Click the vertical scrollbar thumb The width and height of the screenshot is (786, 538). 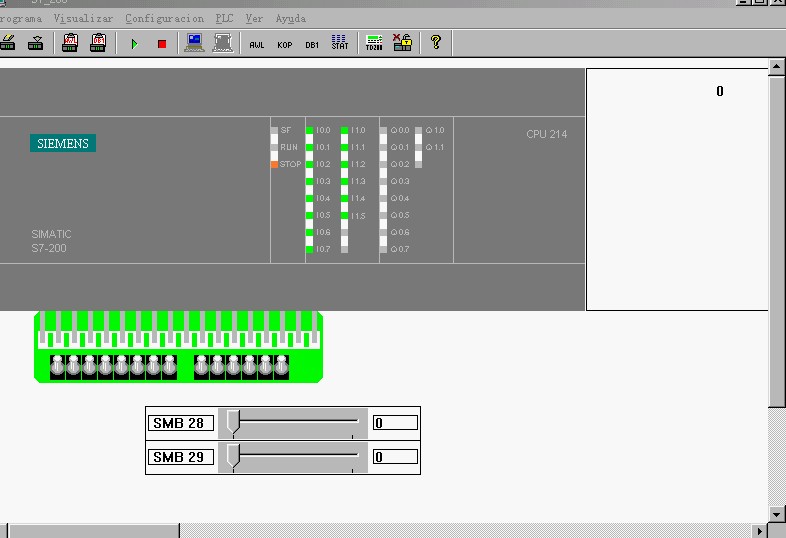[x=776, y=241]
